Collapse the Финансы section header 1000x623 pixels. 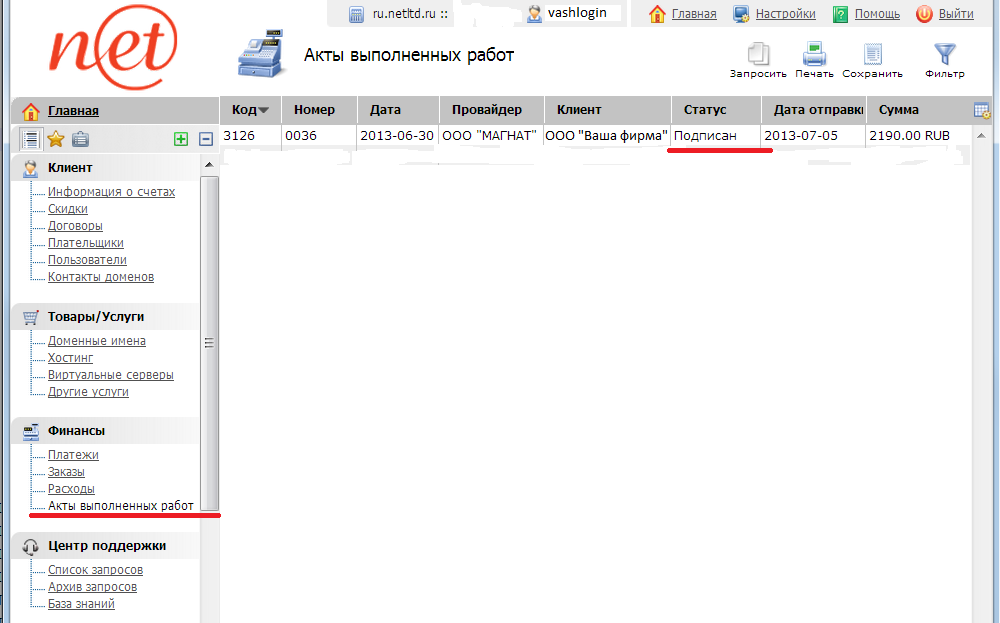click(x=76, y=431)
